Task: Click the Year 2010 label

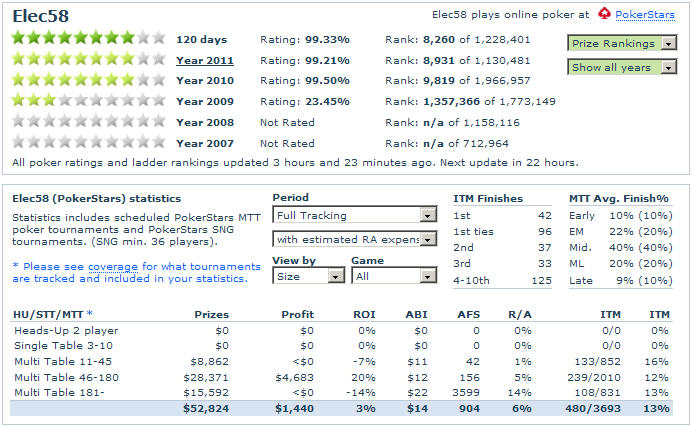Action: pyautogui.click(x=205, y=81)
